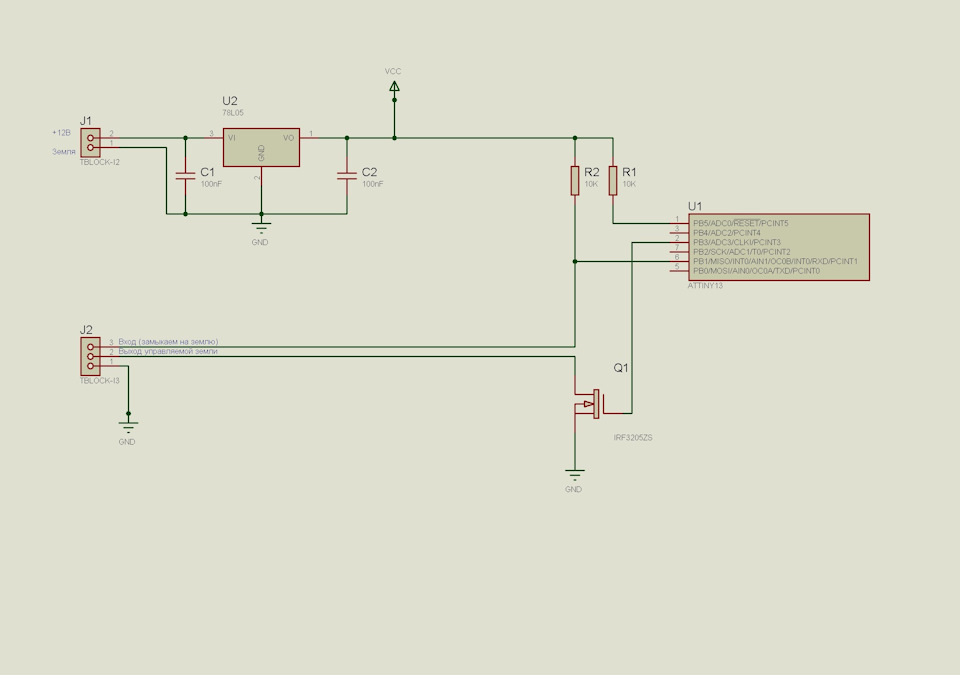Viewport: 960px width, 675px height.
Task: Select the J2 three-pin terminal block symbol
Action: click(90, 356)
